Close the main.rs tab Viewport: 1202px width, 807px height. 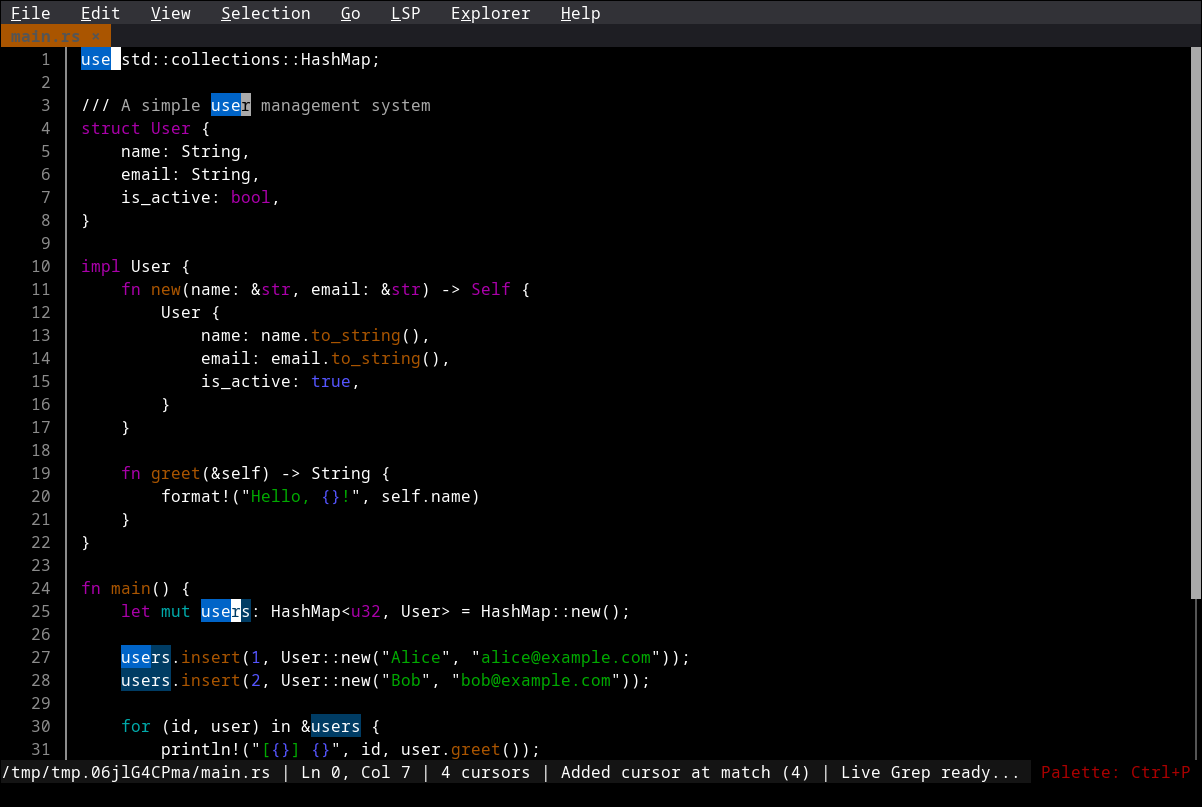(96, 34)
